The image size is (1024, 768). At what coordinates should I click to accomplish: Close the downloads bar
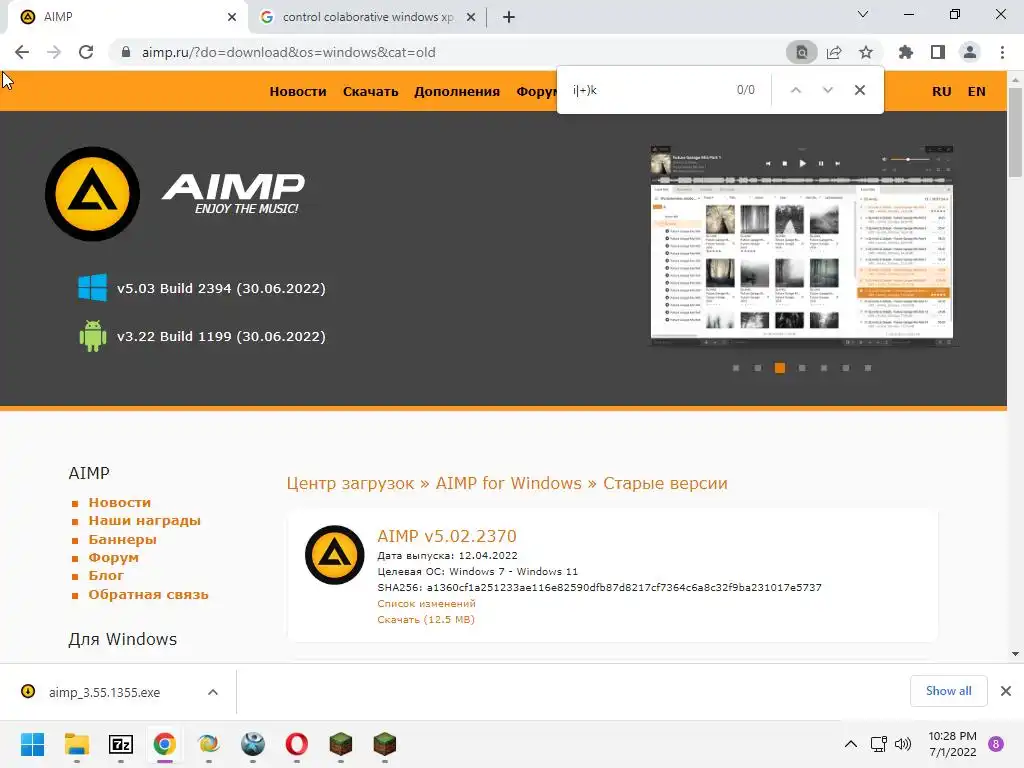click(x=1006, y=691)
